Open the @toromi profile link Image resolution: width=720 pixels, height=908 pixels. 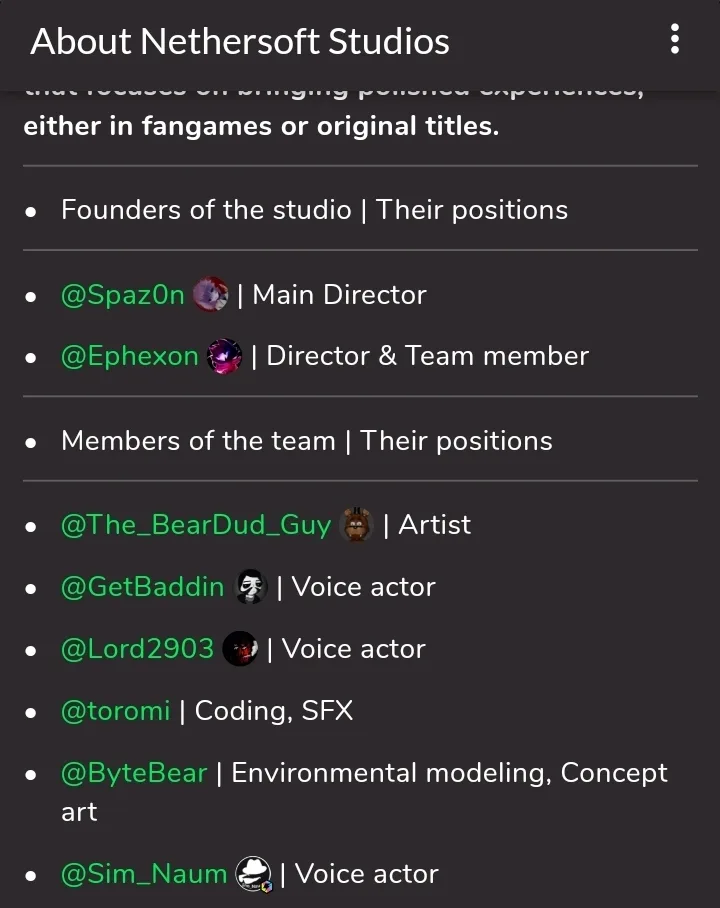pos(116,711)
